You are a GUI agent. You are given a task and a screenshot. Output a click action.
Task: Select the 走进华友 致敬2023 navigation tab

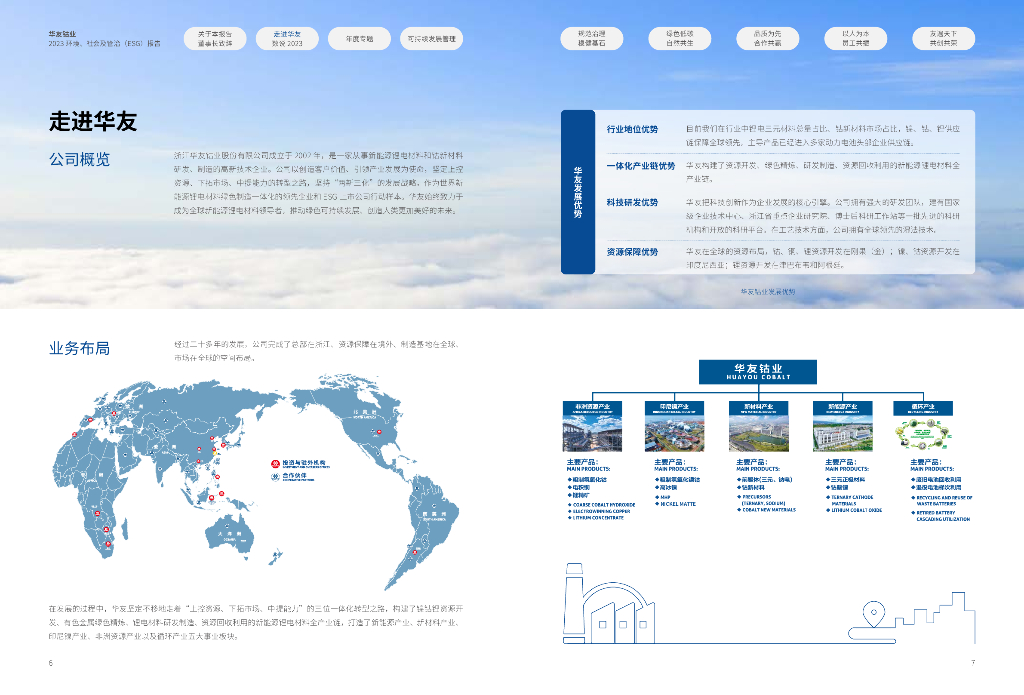(x=287, y=39)
